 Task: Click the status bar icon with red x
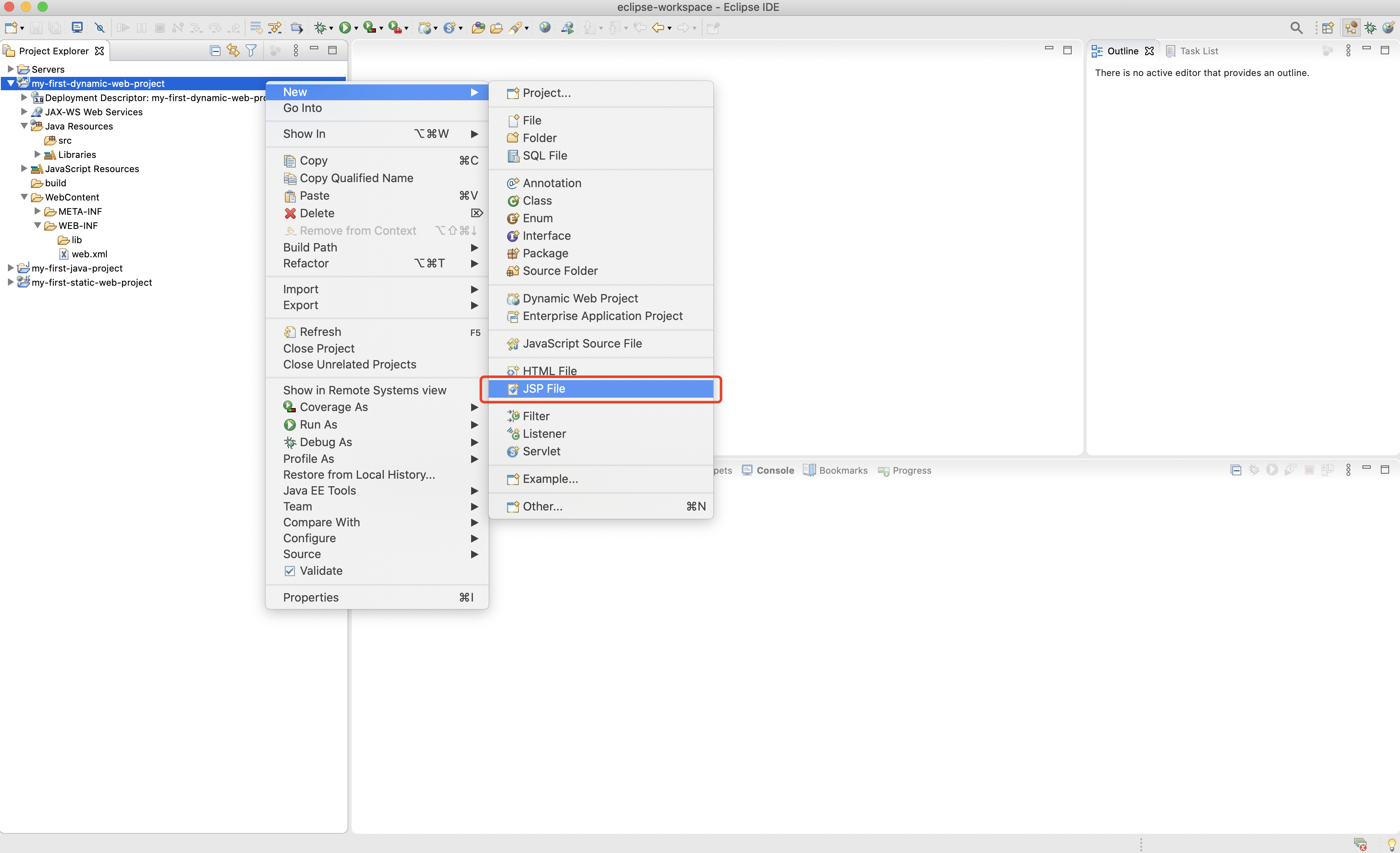[1360, 844]
